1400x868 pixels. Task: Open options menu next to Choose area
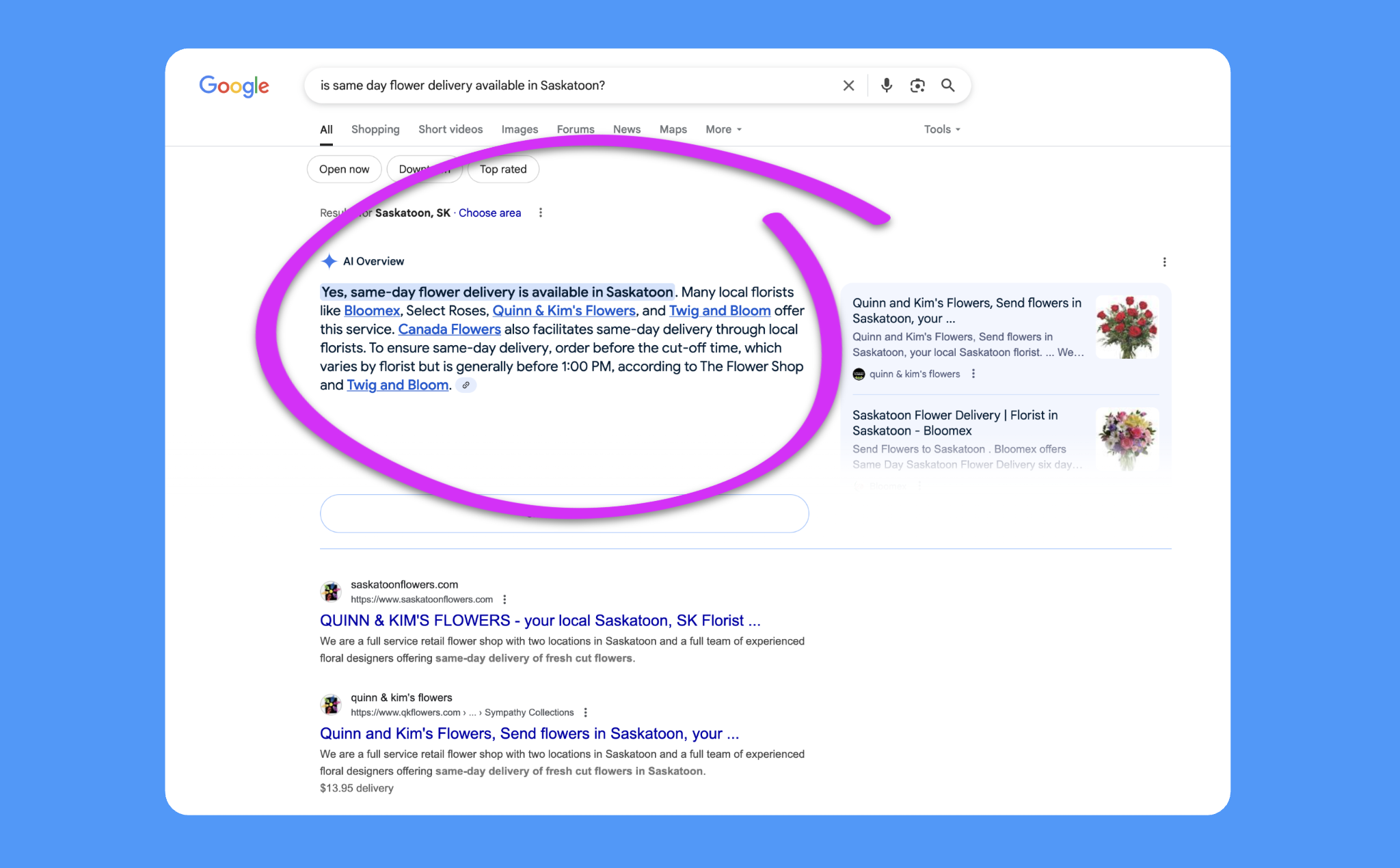pyautogui.click(x=541, y=213)
